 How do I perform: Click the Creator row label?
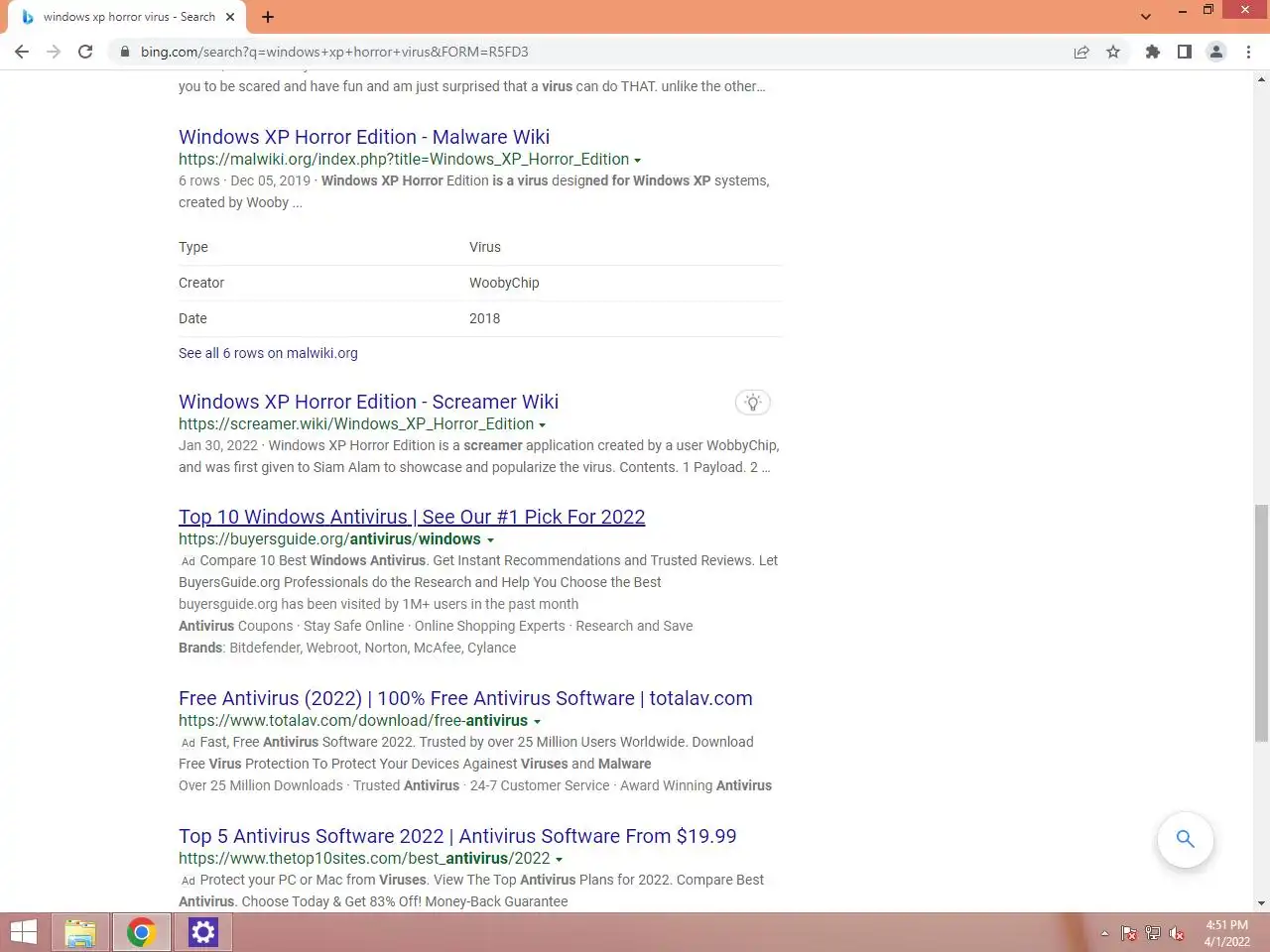[201, 283]
